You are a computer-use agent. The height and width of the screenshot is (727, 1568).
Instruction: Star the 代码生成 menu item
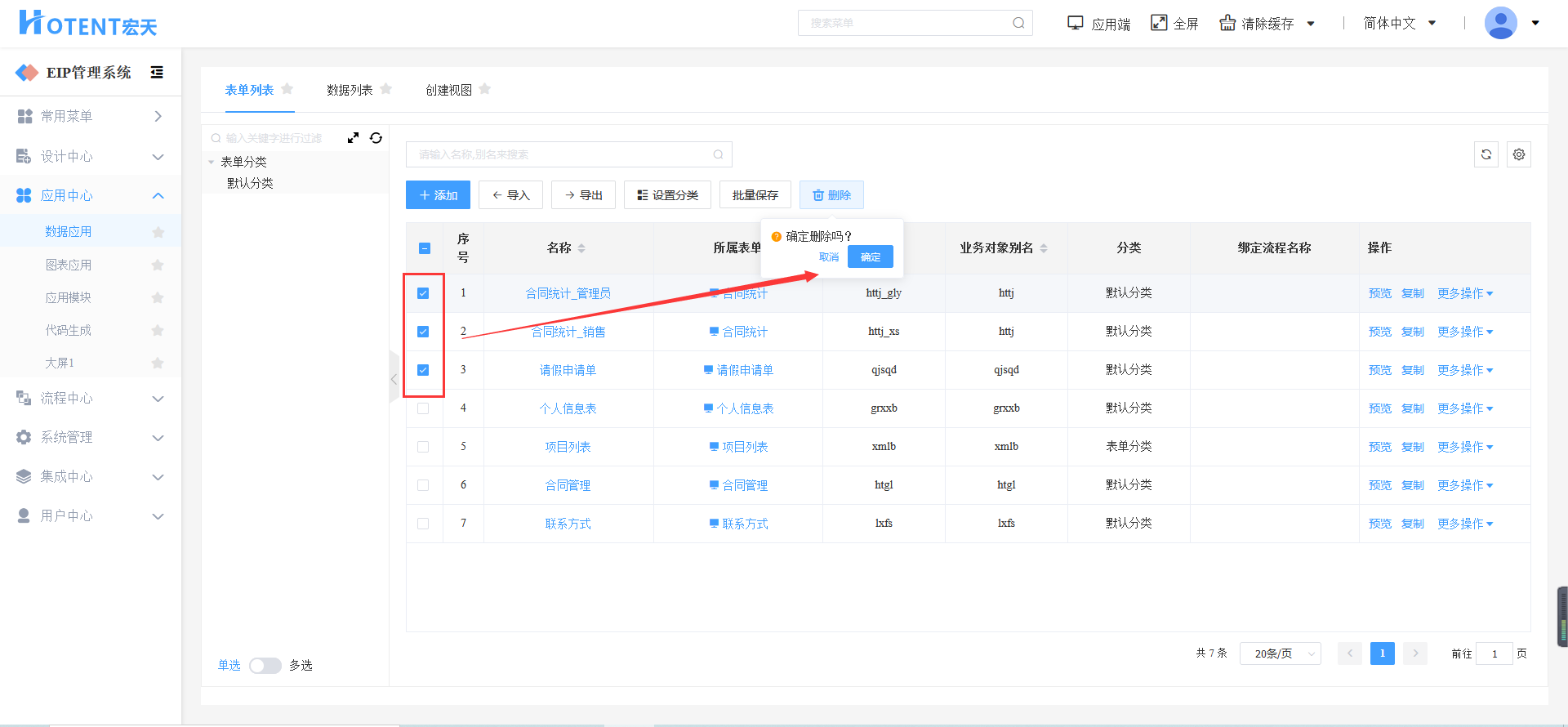(158, 330)
